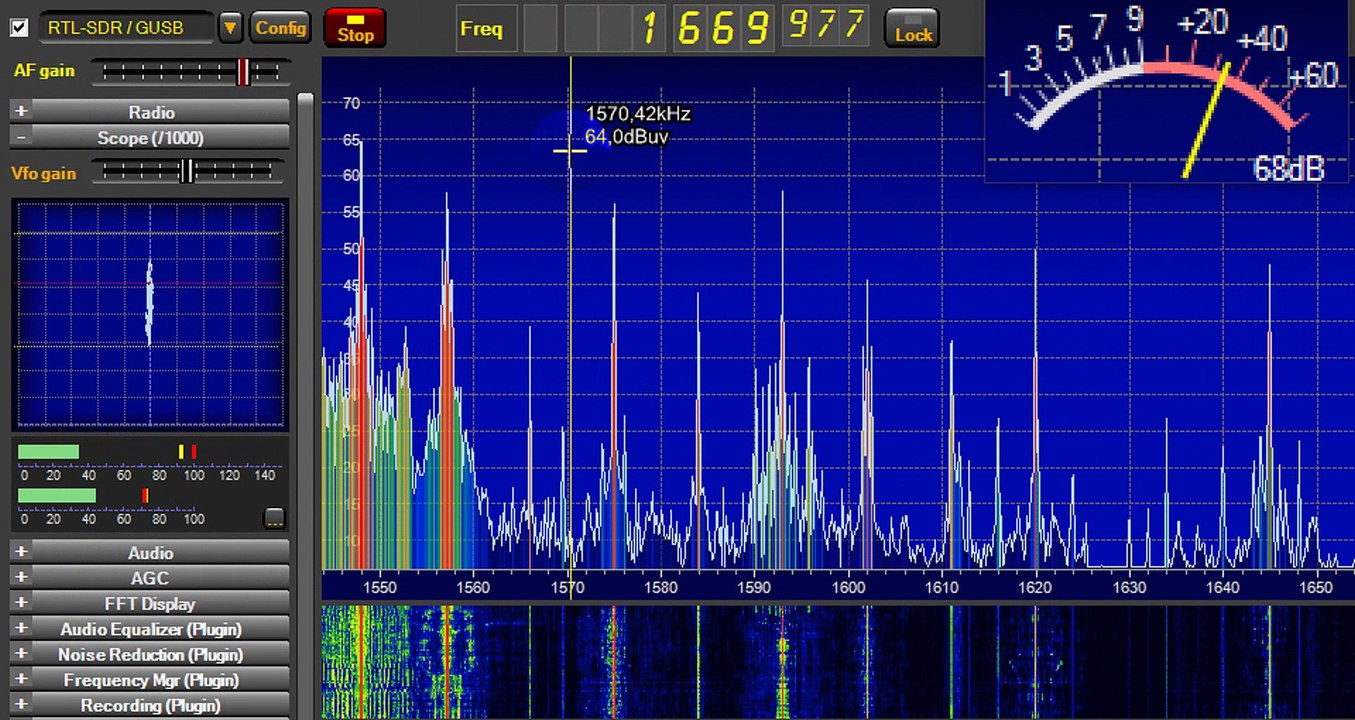Viewport: 1355px width, 720px height.
Task: Click the 70 label on dB scale
Action: 351,103
